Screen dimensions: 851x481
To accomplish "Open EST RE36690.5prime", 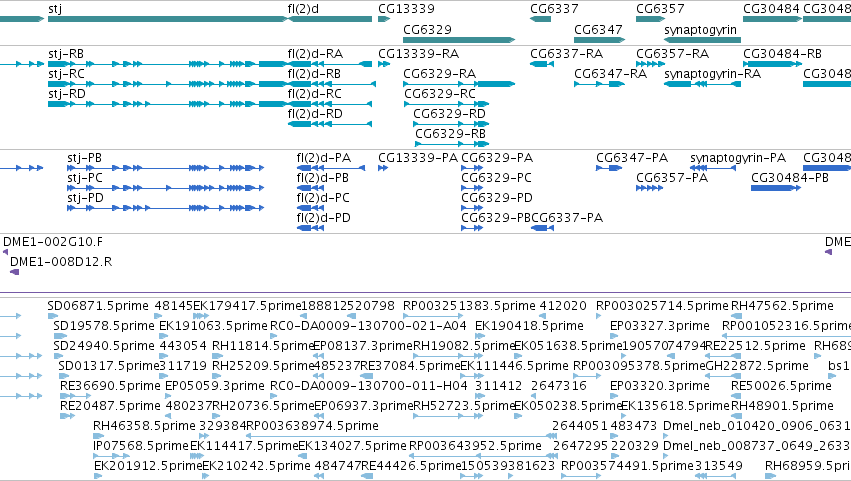I will [110, 387].
